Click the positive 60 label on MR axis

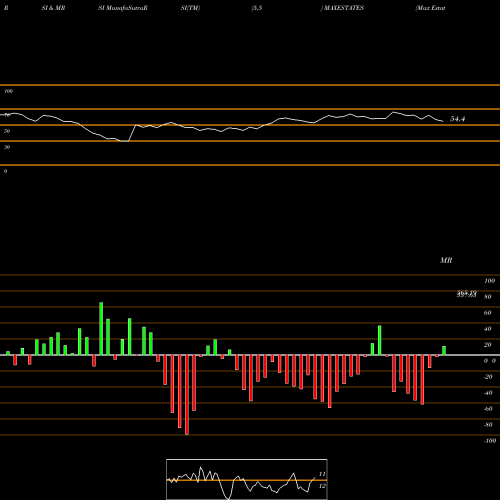(x=488, y=313)
